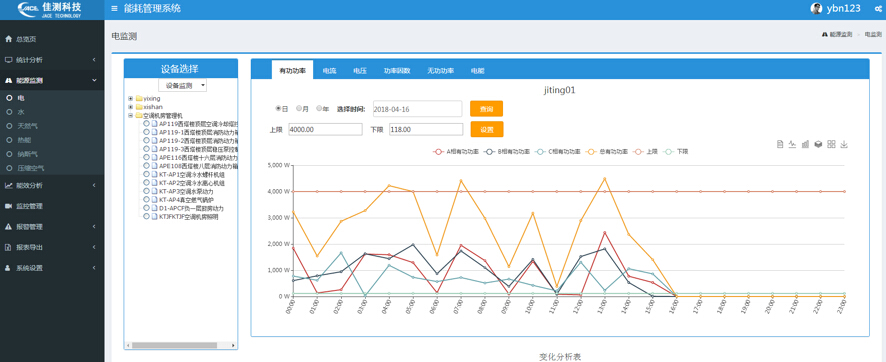This screenshot has width=886, height=362.
Task: Select radio for KTJFKTJF device
Action: [146, 216]
